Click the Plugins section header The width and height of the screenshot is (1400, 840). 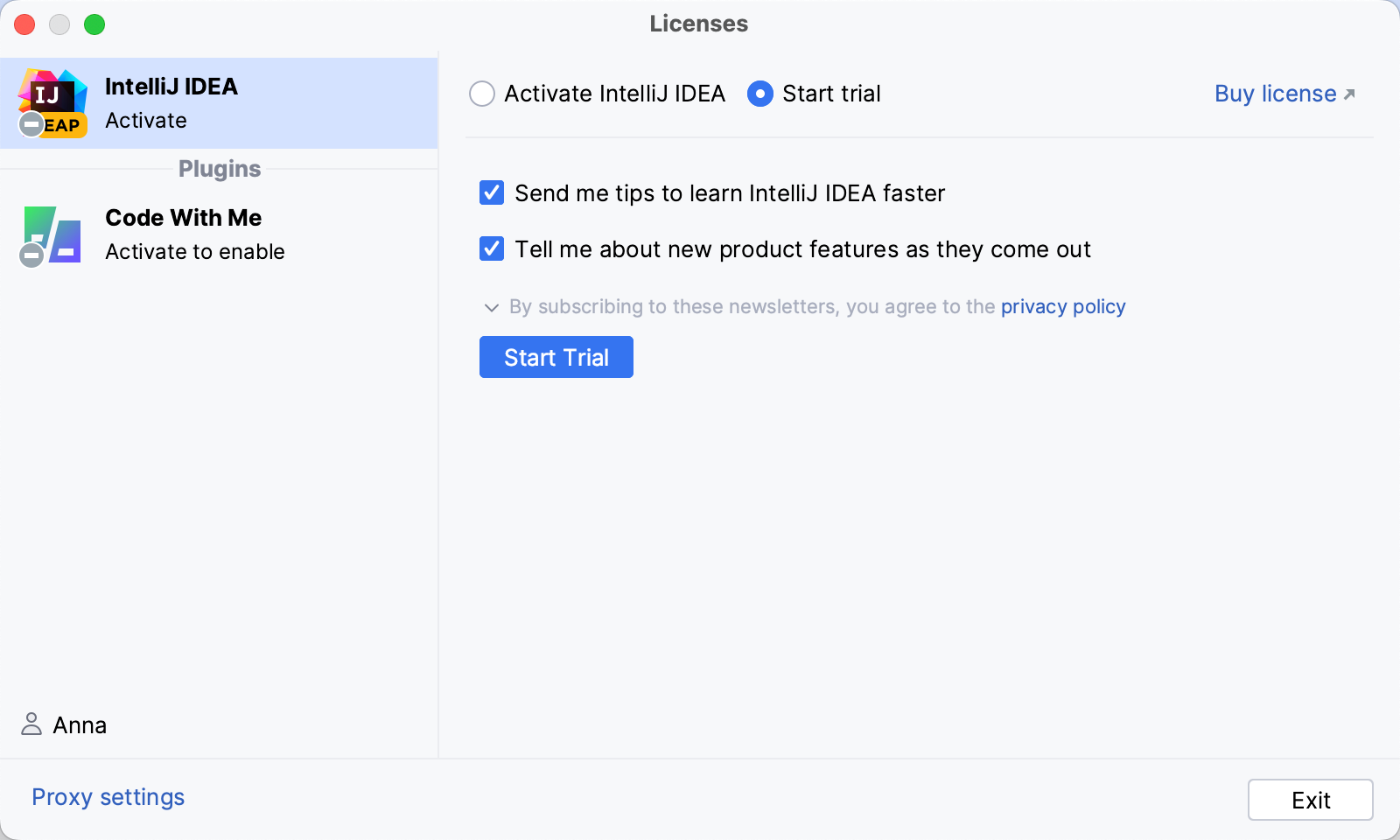220,169
